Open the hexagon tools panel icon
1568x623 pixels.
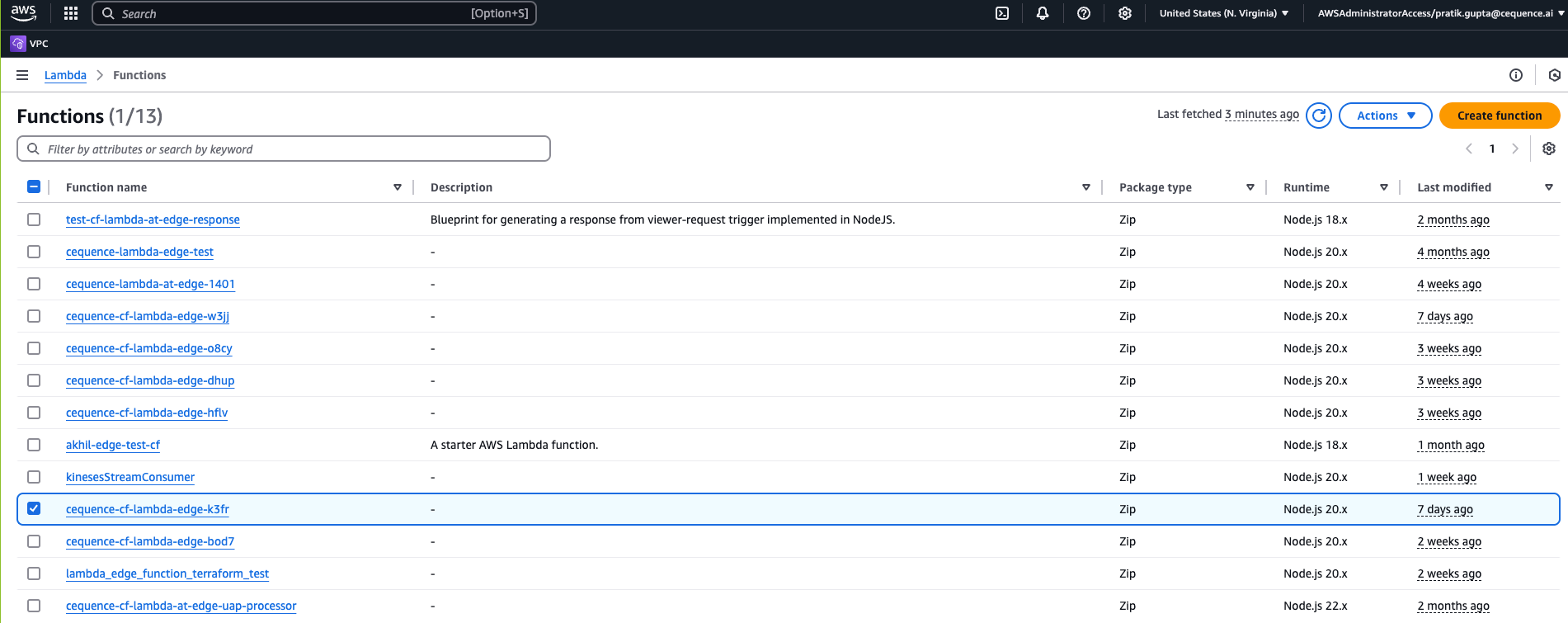tap(1555, 75)
